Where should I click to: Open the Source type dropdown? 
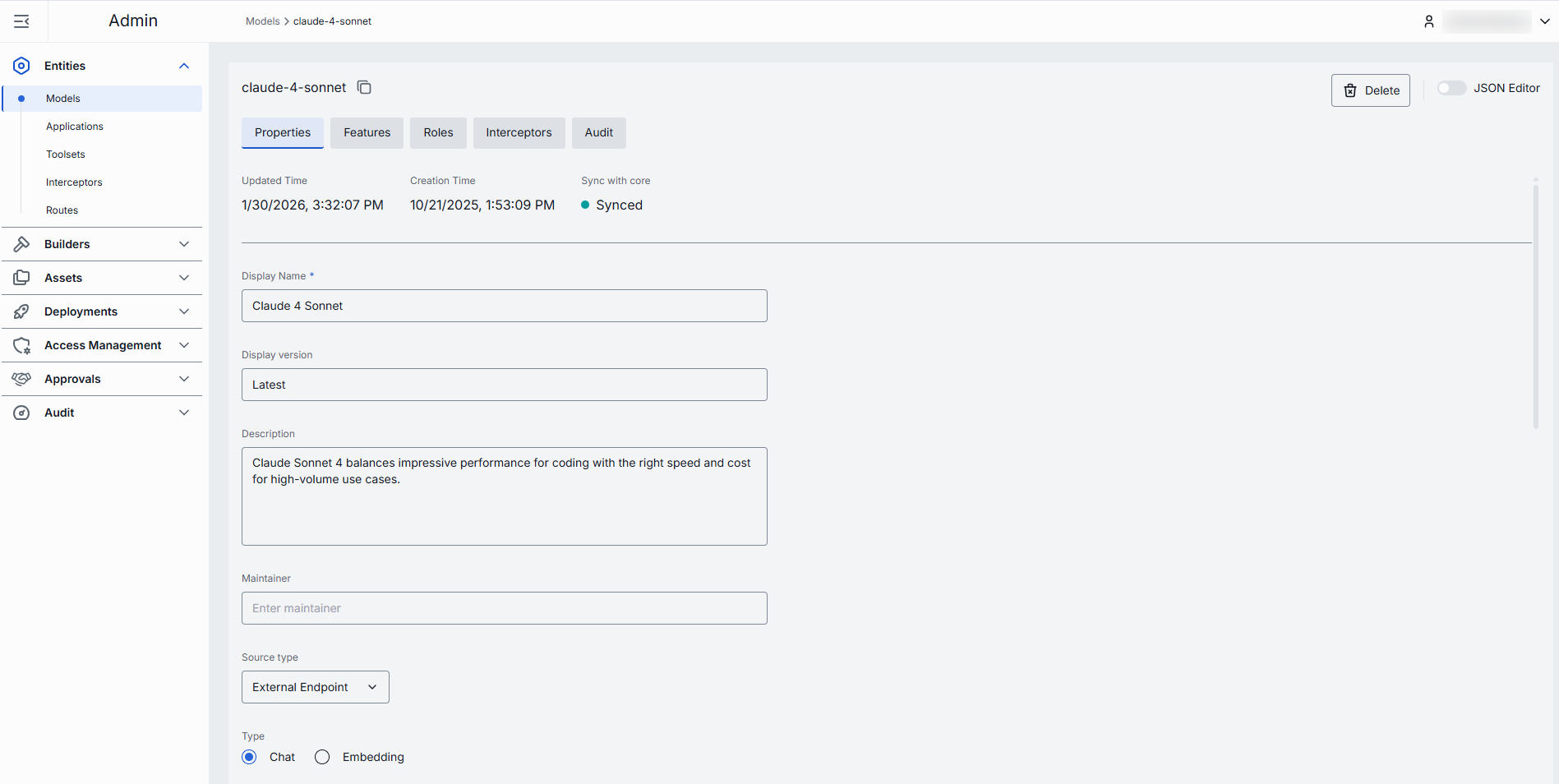click(315, 687)
